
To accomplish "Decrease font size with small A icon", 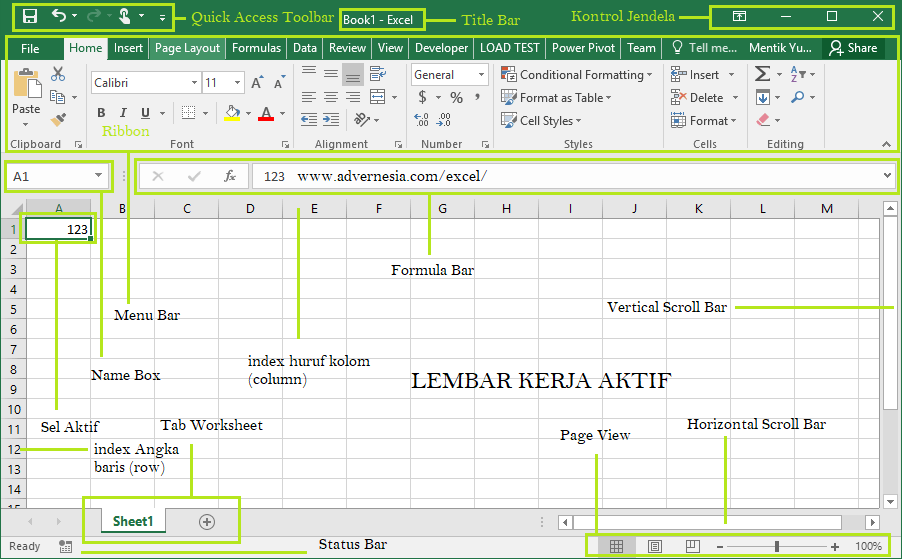I will [x=280, y=82].
